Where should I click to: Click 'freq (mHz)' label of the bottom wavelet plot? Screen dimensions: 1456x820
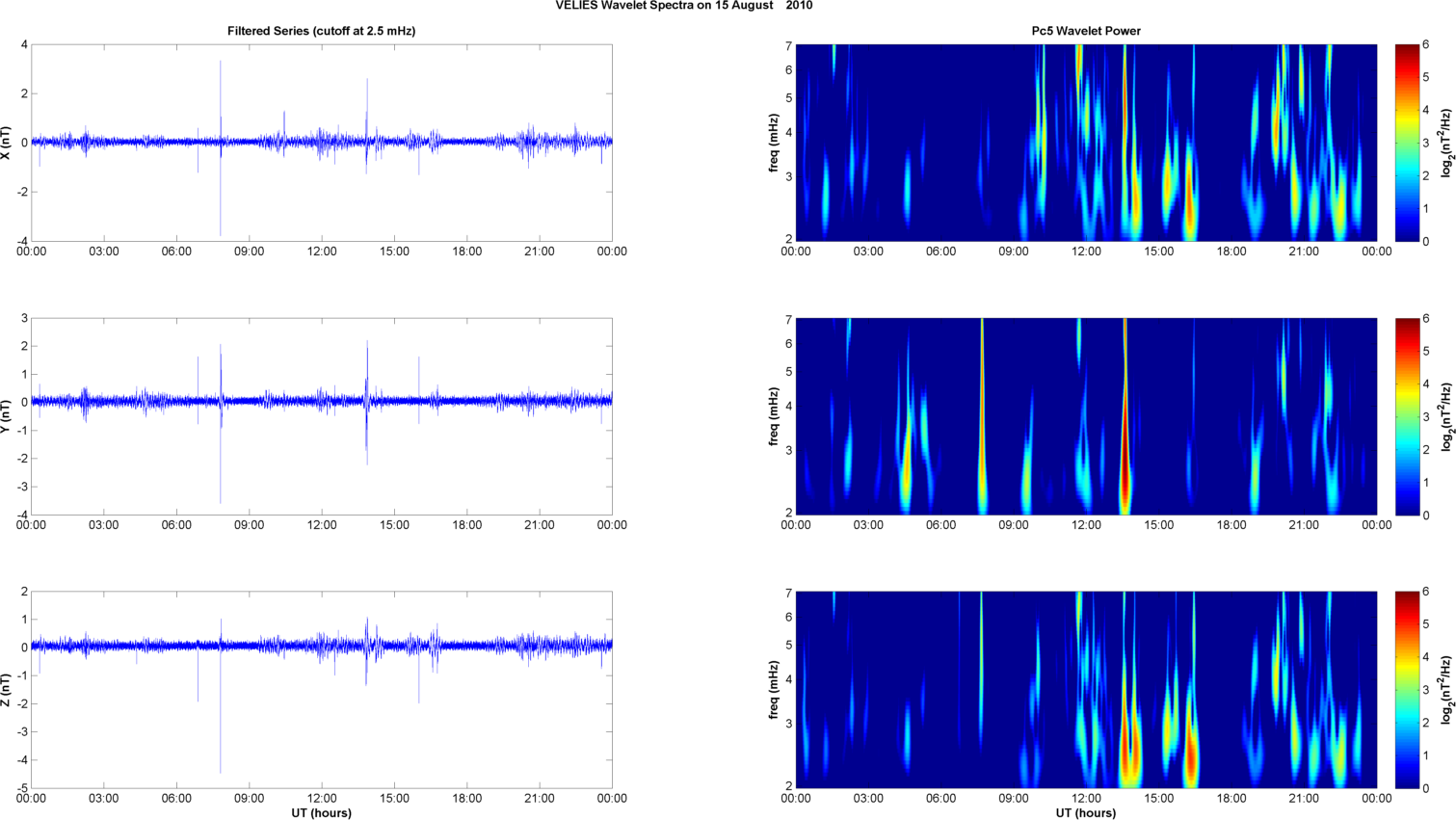pos(774,690)
